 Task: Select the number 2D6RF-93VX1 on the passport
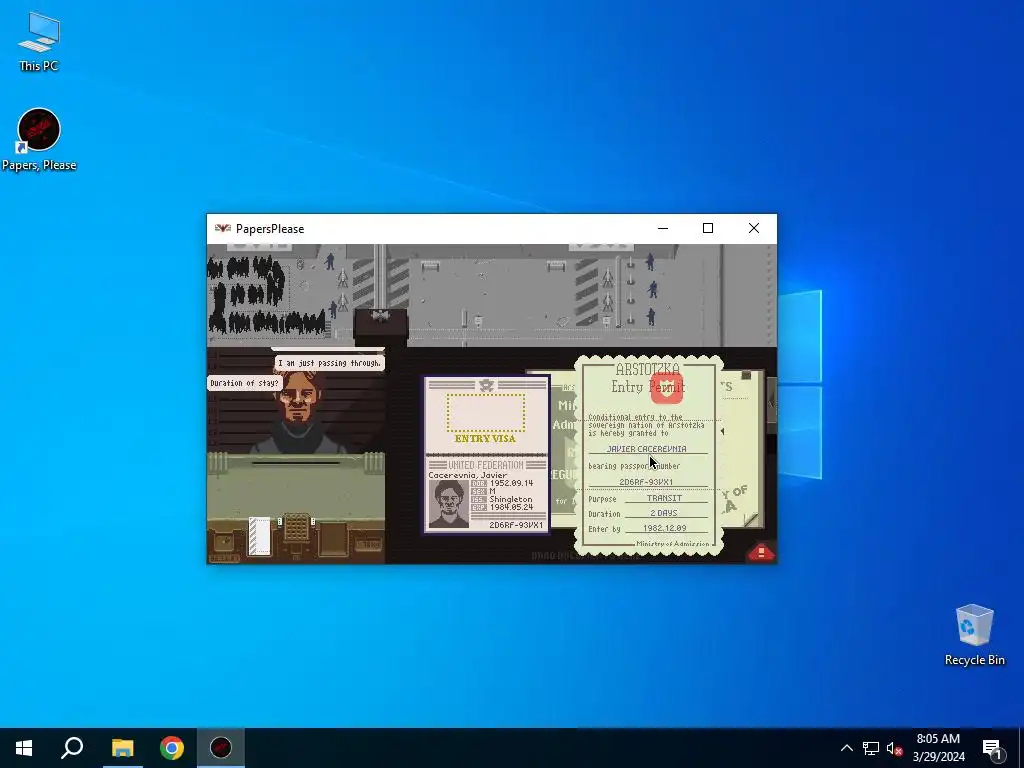click(x=516, y=524)
